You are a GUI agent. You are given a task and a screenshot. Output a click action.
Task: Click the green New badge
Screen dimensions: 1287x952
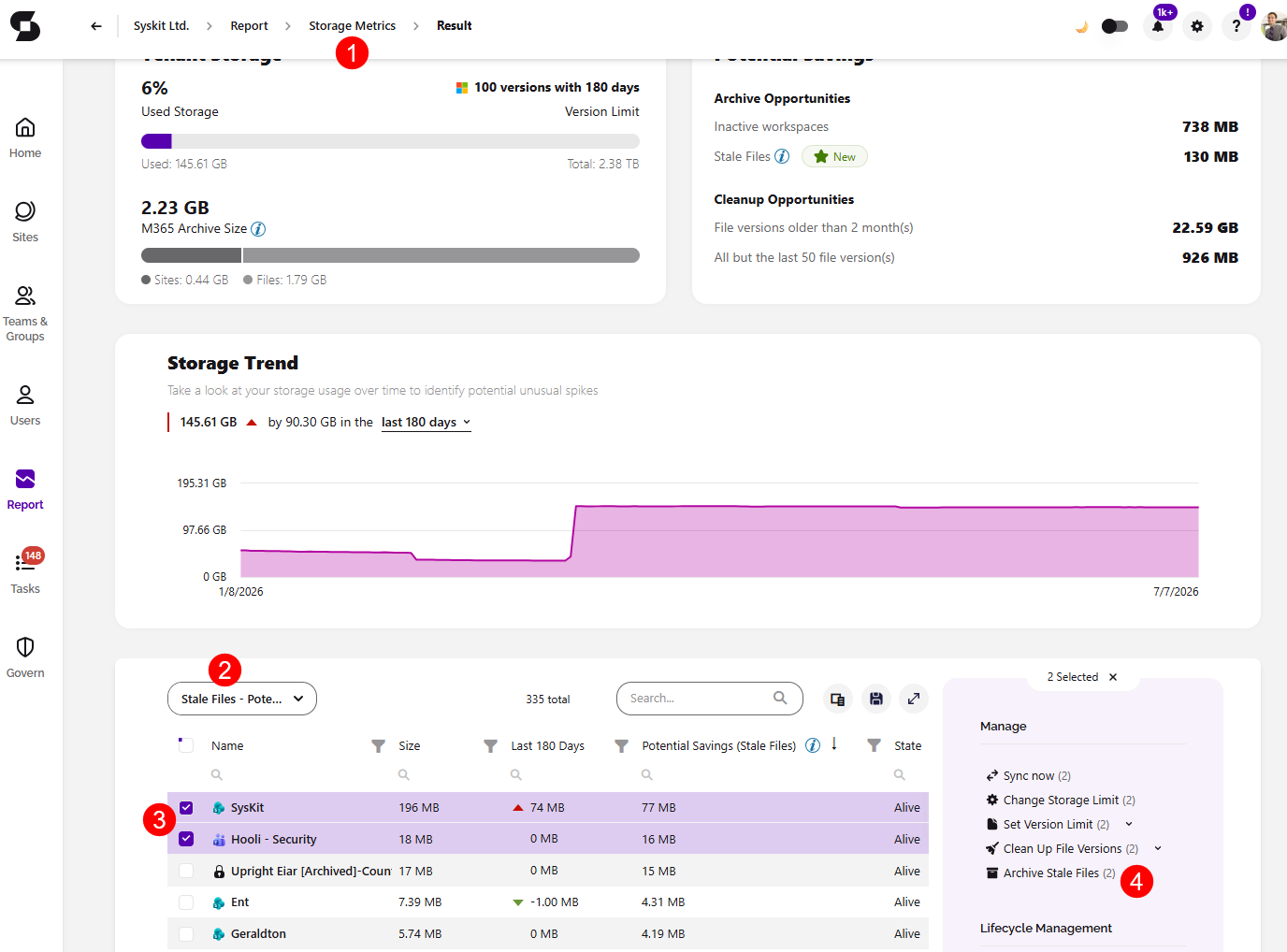834,156
